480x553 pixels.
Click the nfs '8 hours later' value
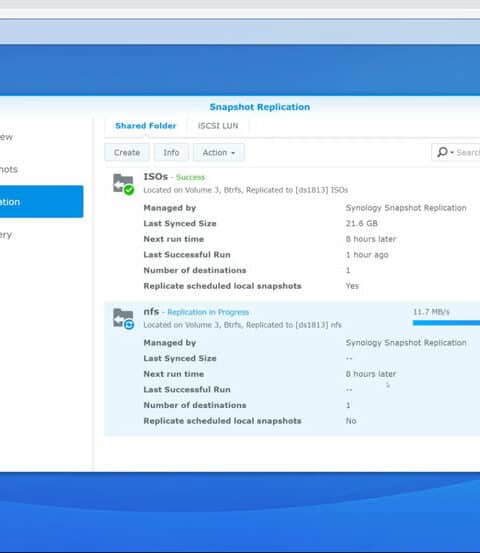point(371,374)
